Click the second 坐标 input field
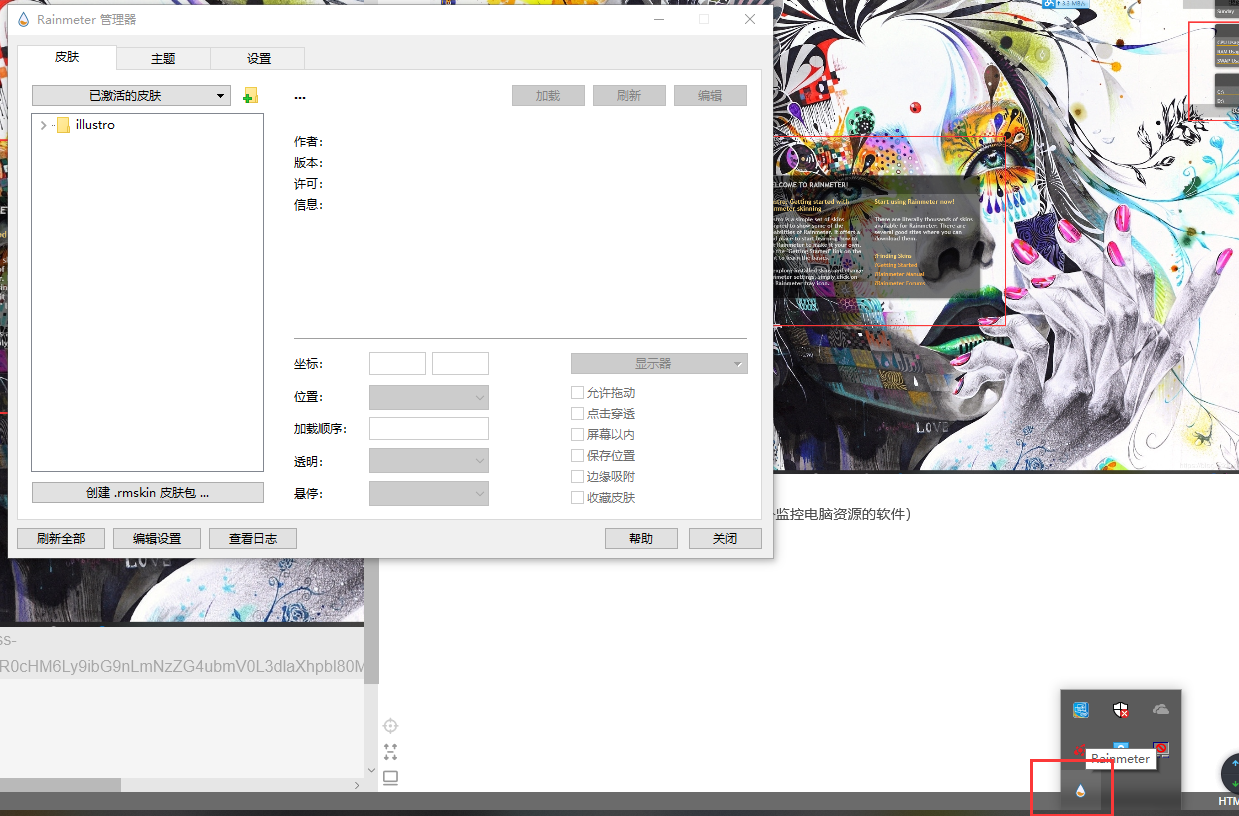 point(460,364)
